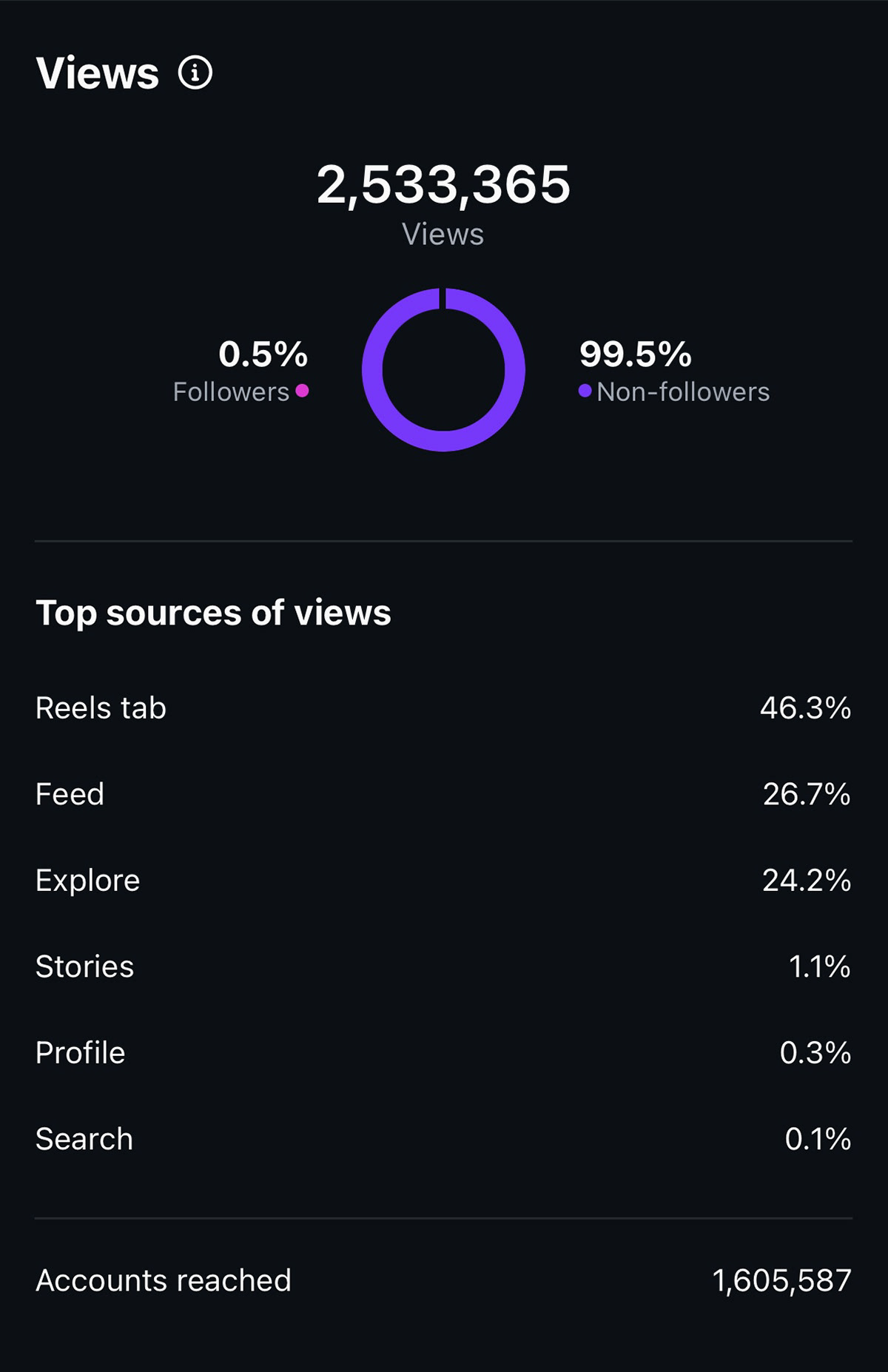Tap the 46.3% Reels tab value
Image resolution: width=888 pixels, height=1372 pixels.
click(x=805, y=708)
